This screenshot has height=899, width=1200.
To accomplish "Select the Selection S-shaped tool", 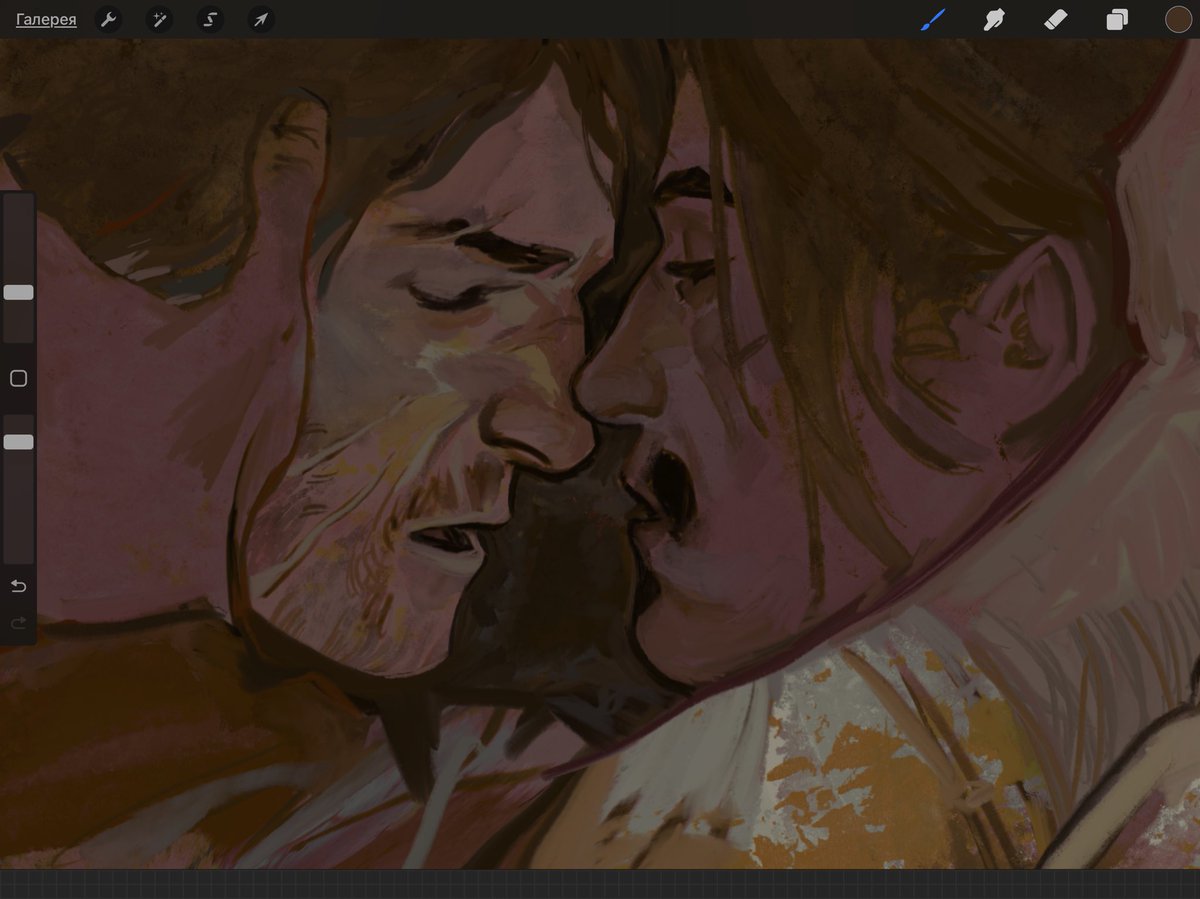I will [x=210, y=19].
